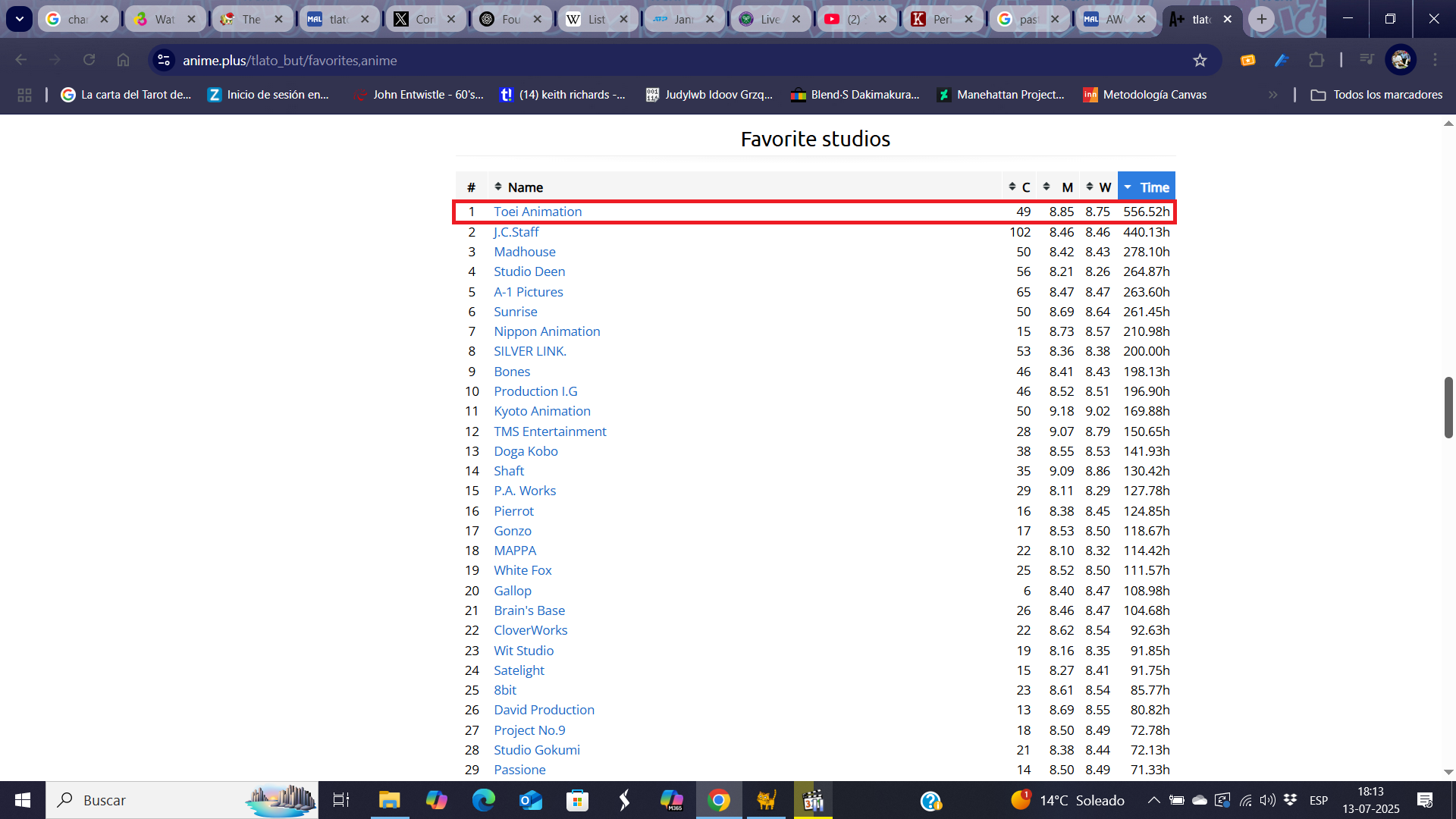Image resolution: width=1456 pixels, height=819 pixels.
Task: Click the page vertical scrollbar thumb
Action: [1448, 407]
